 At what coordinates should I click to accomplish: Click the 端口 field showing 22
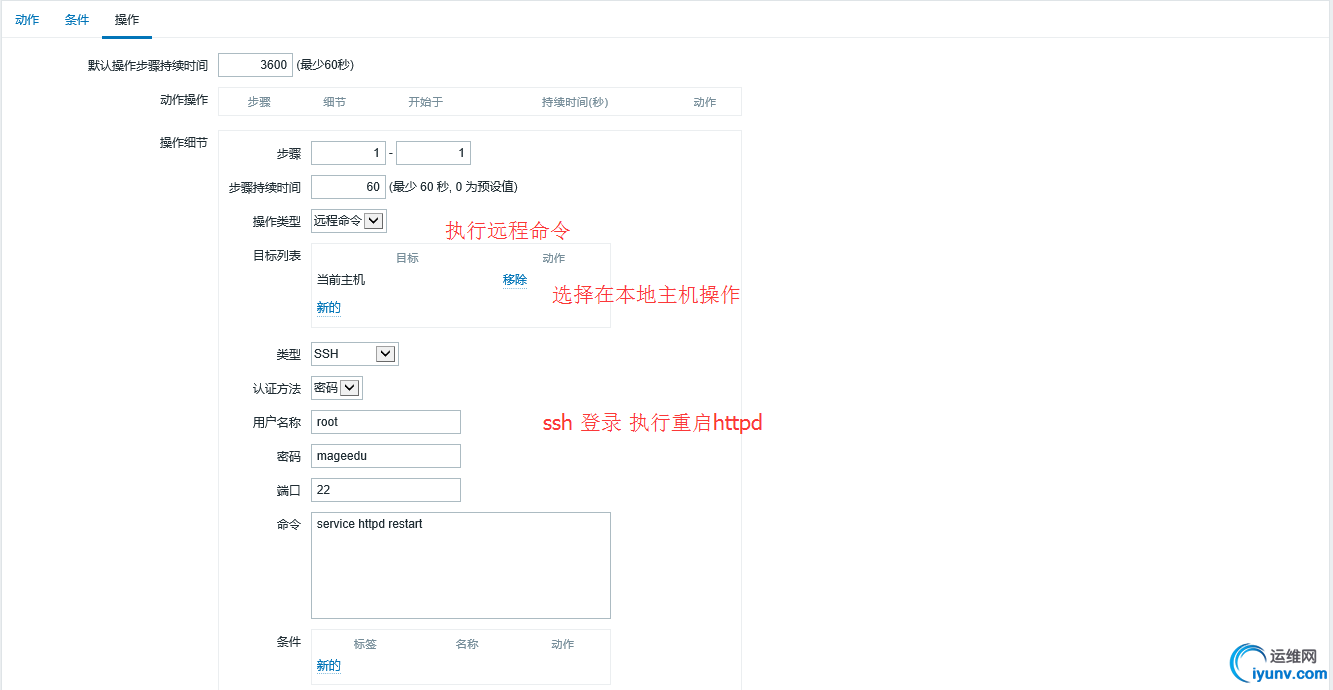coord(385,489)
